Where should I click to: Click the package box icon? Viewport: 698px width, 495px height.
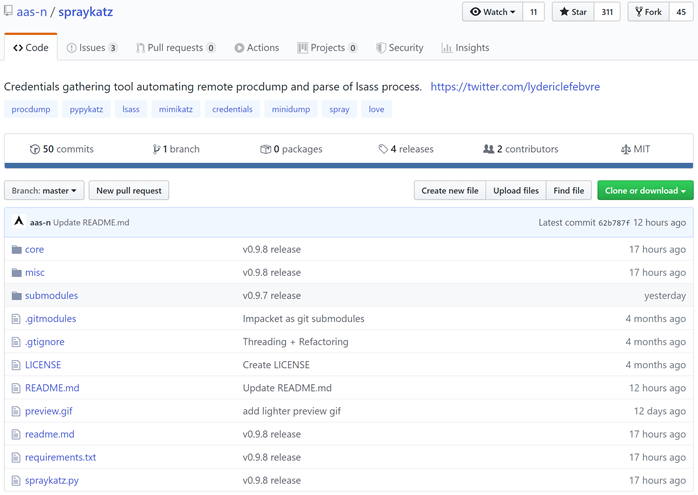(265, 149)
